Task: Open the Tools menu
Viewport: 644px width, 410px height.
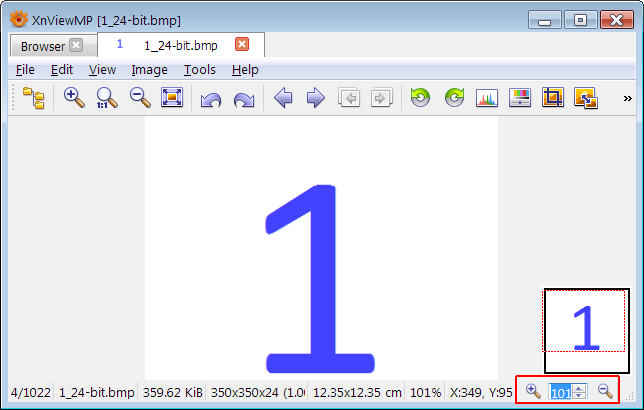Action: click(200, 70)
